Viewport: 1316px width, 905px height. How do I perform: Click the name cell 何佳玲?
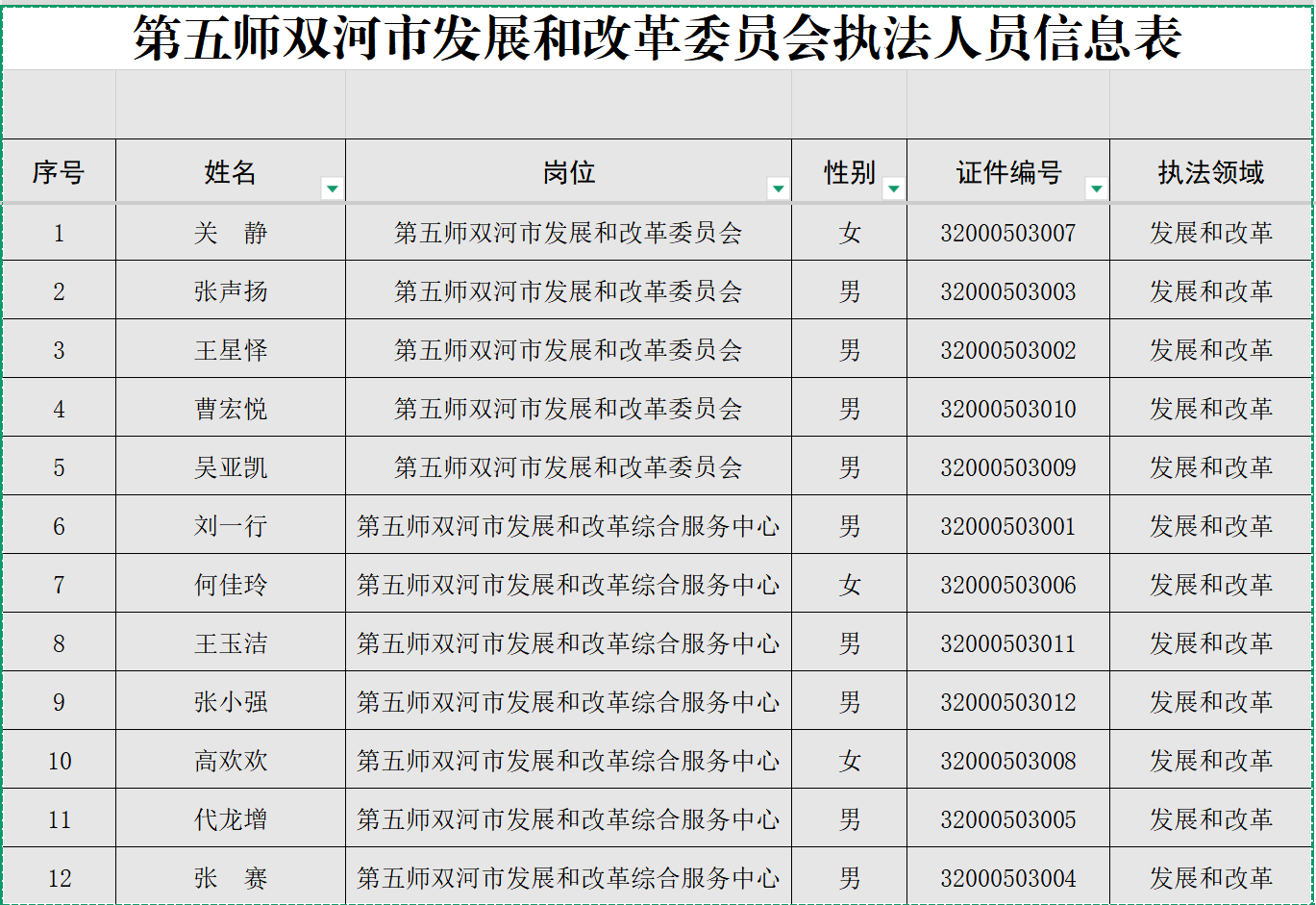pyautogui.click(x=231, y=585)
